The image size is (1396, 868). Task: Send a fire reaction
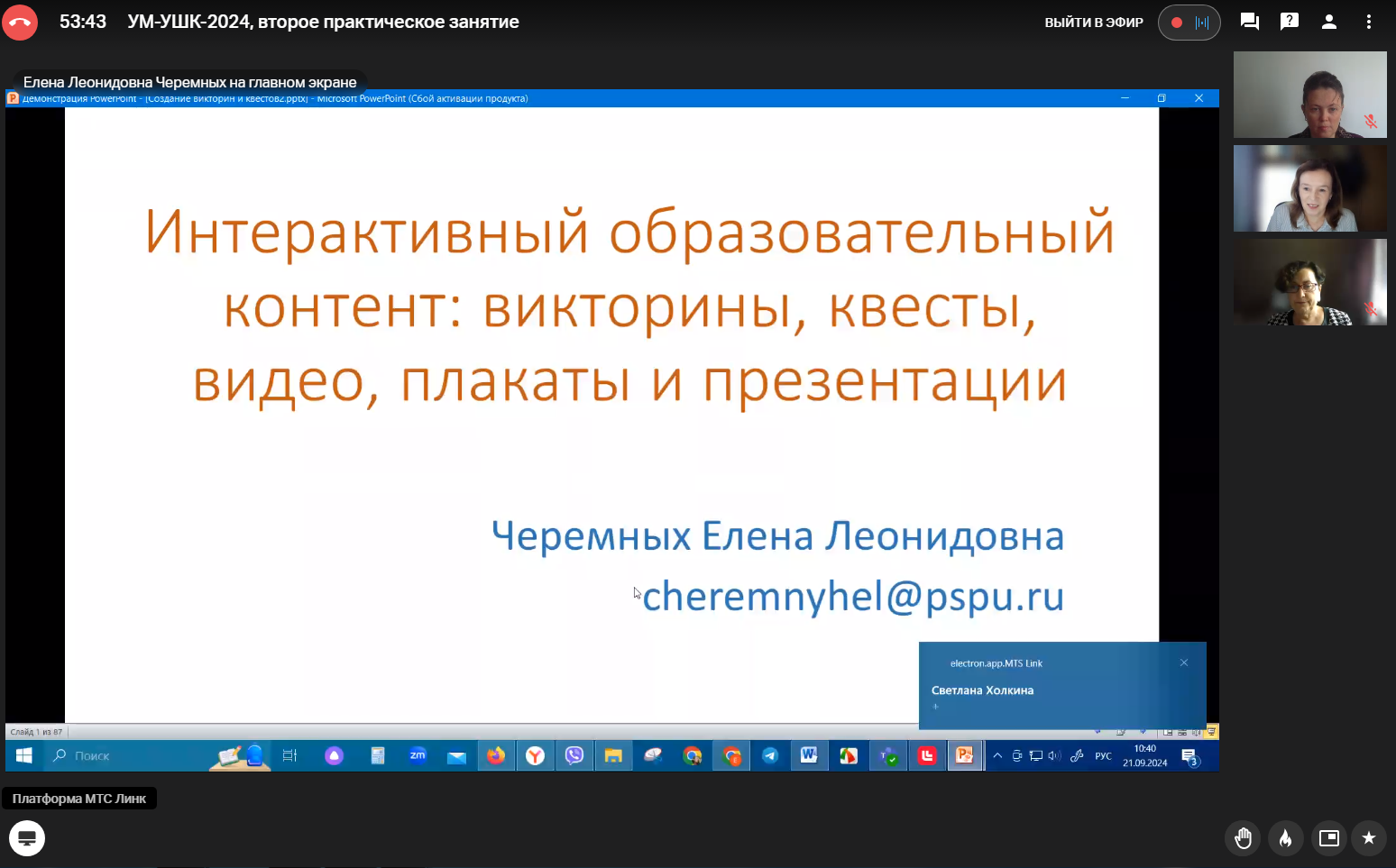tap(1285, 838)
